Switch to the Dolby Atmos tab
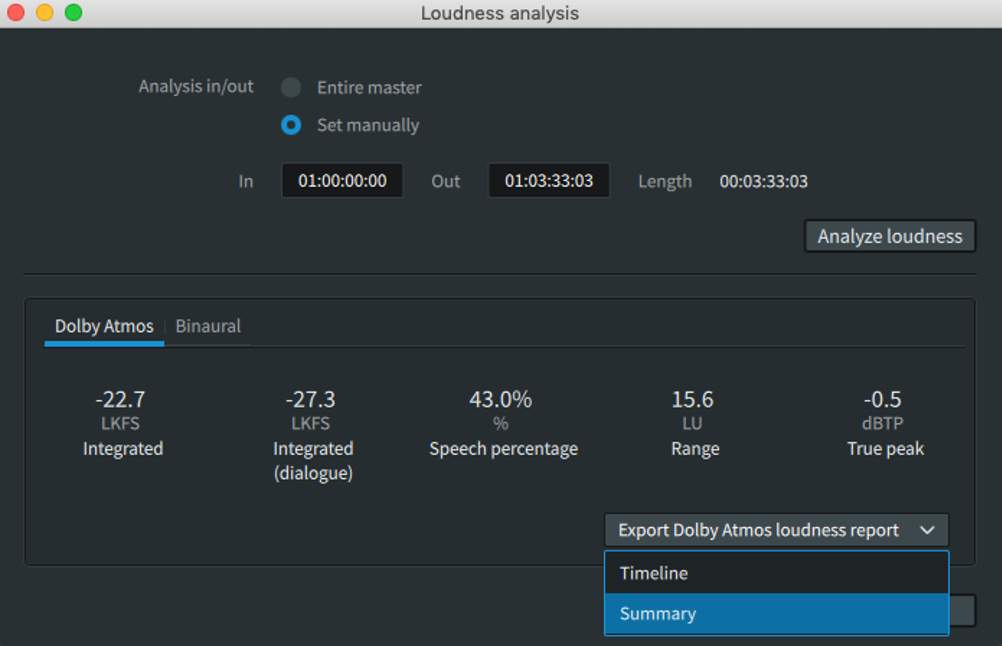 pyautogui.click(x=104, y=326)
